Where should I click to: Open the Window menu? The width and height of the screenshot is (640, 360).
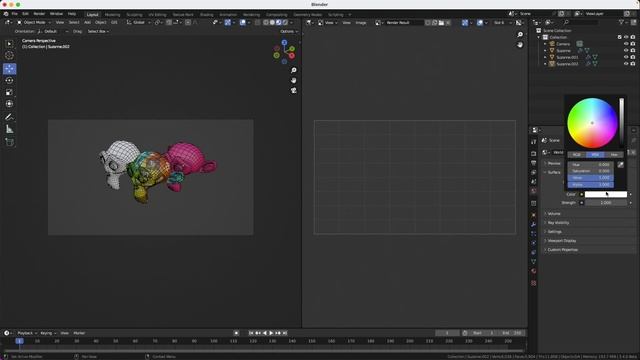(x=56, y=13)
